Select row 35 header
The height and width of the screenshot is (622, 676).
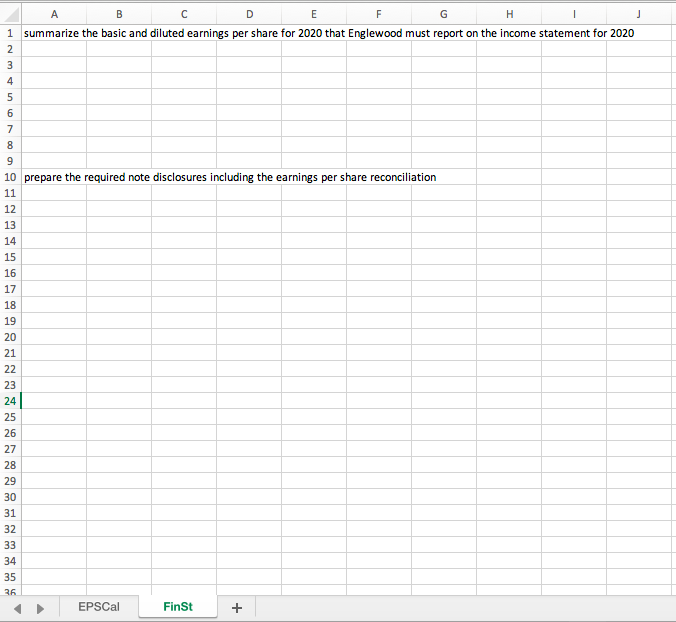click(10, 577)
